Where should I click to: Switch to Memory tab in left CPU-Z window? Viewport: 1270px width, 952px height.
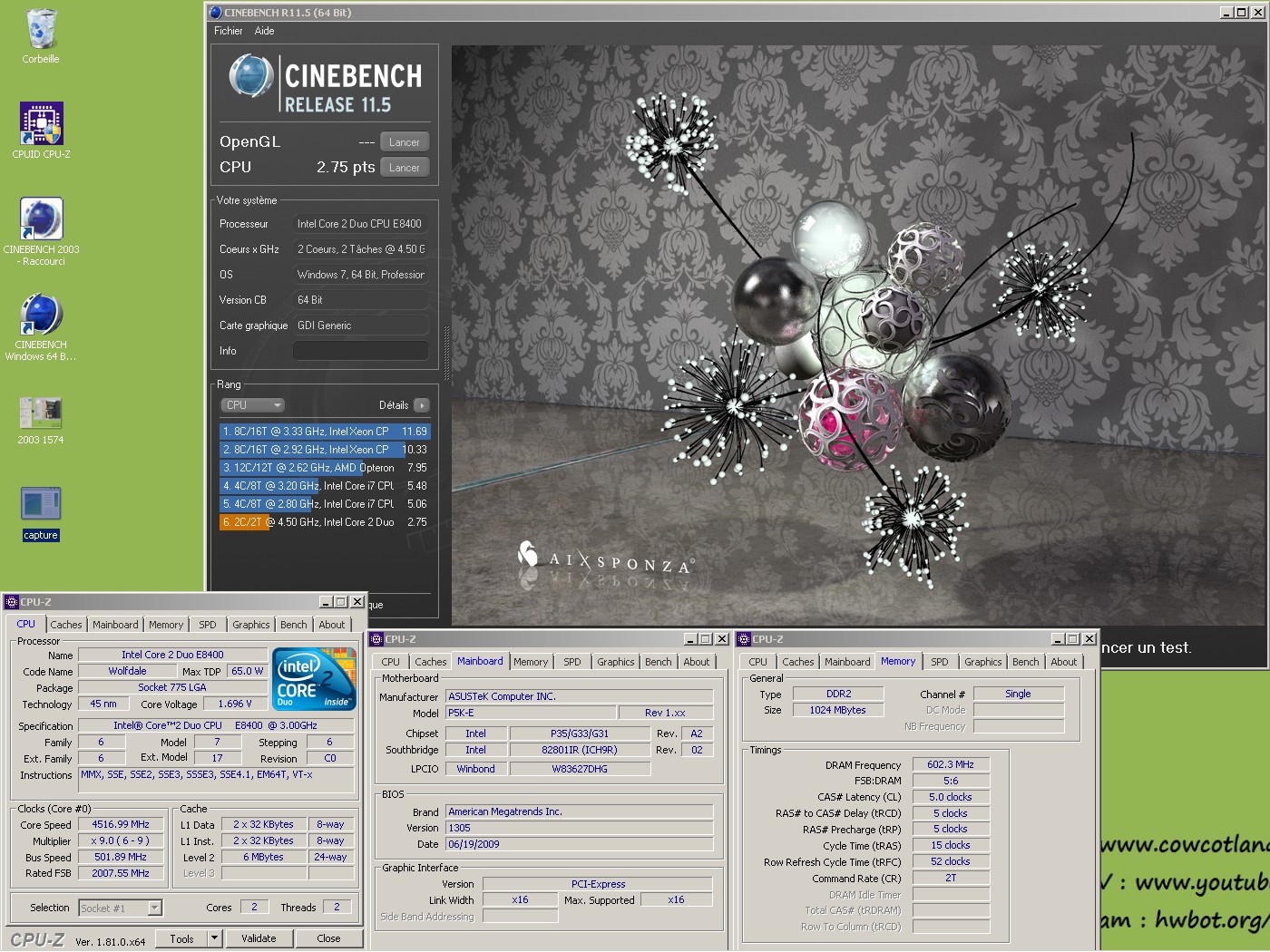tap(166, 625)
